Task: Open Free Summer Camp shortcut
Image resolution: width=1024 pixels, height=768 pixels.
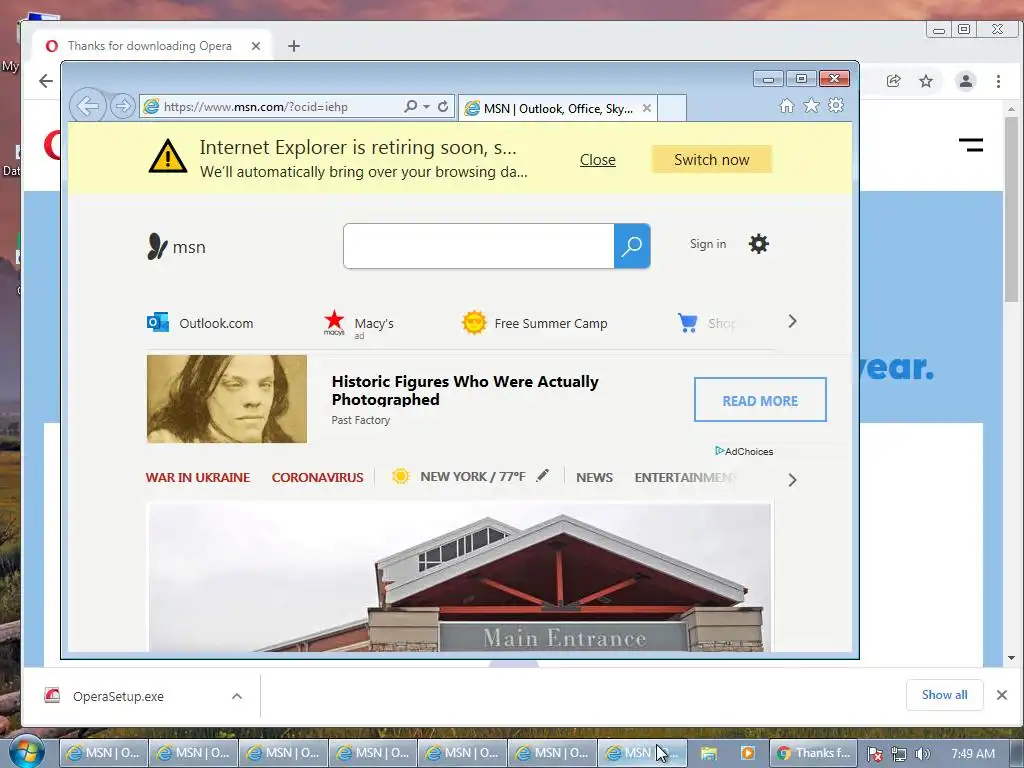Action: click(535, 323)
